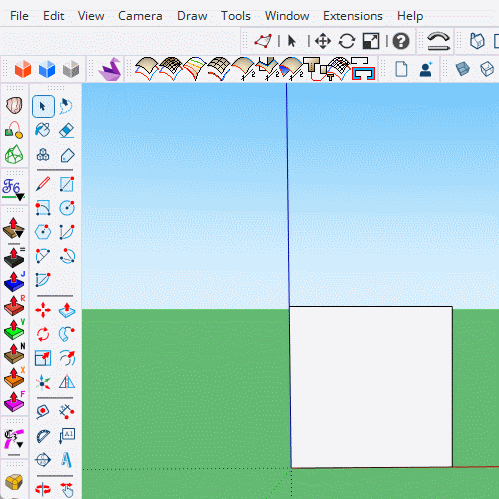Activate the Line pencil tool

tap(43, 184)
